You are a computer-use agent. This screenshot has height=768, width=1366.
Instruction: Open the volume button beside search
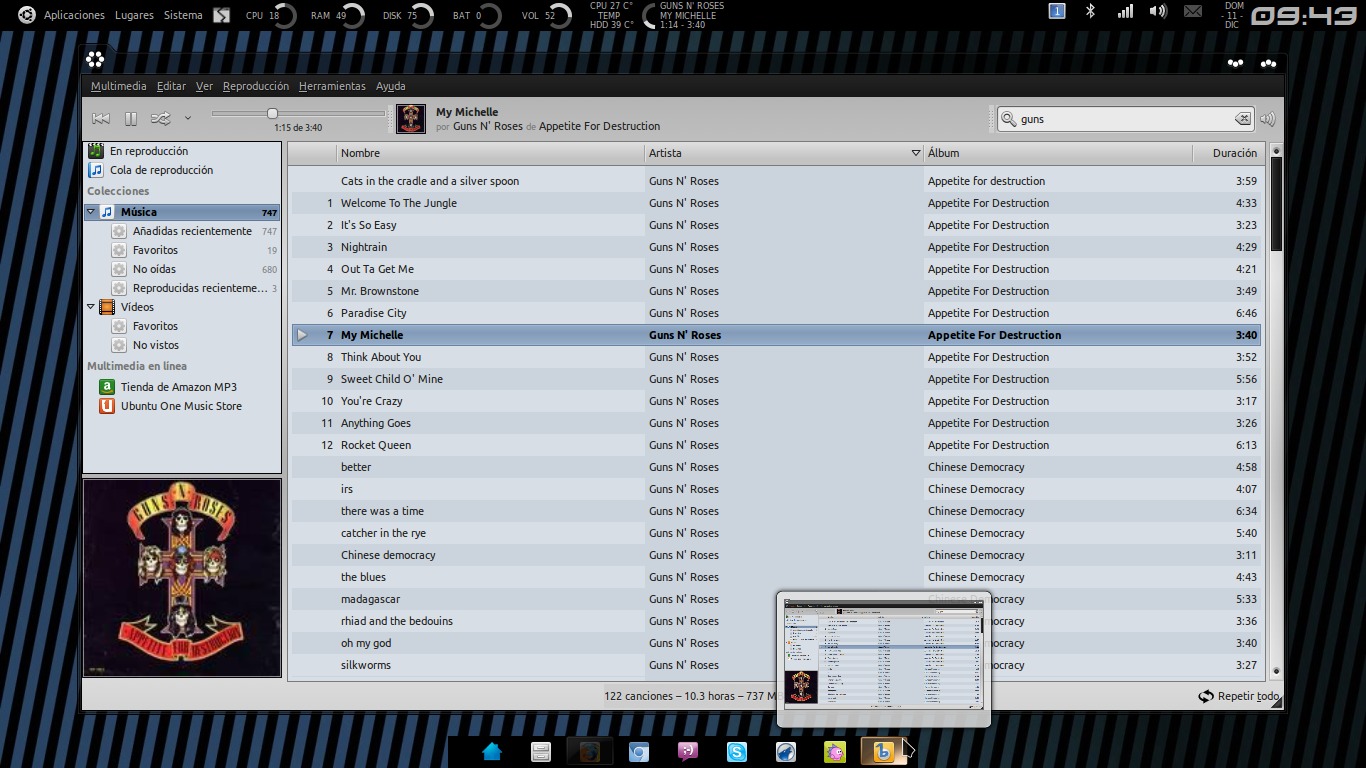pyautogui.click(x=1268, y=119)
